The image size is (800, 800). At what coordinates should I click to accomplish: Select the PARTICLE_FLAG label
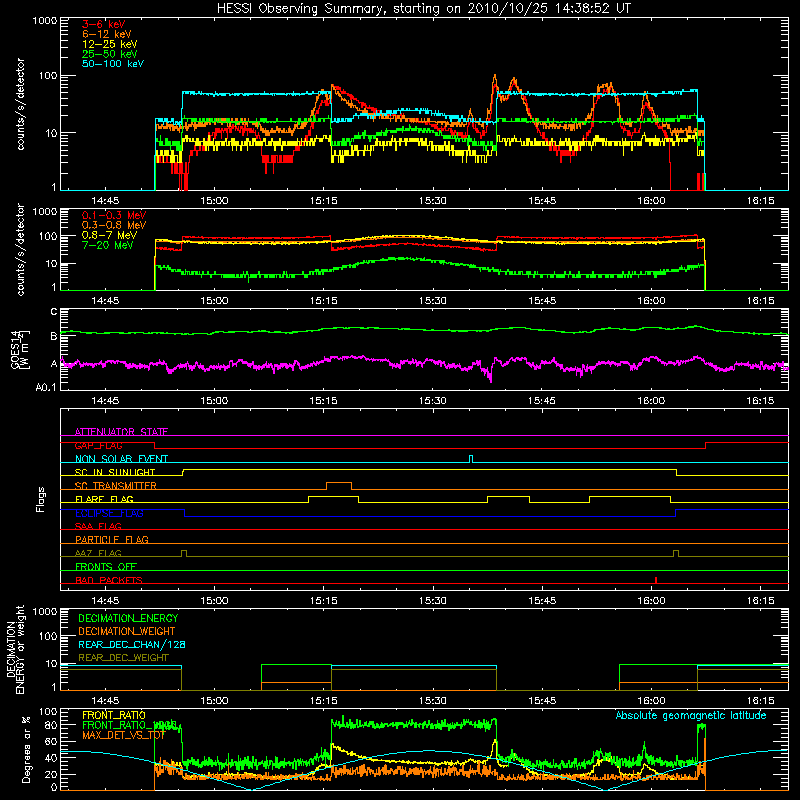[x=112, y=539]
